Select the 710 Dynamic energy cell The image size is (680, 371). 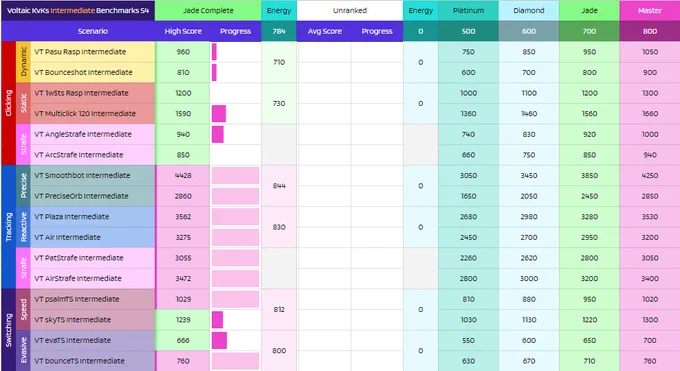[x=279, y=62]
